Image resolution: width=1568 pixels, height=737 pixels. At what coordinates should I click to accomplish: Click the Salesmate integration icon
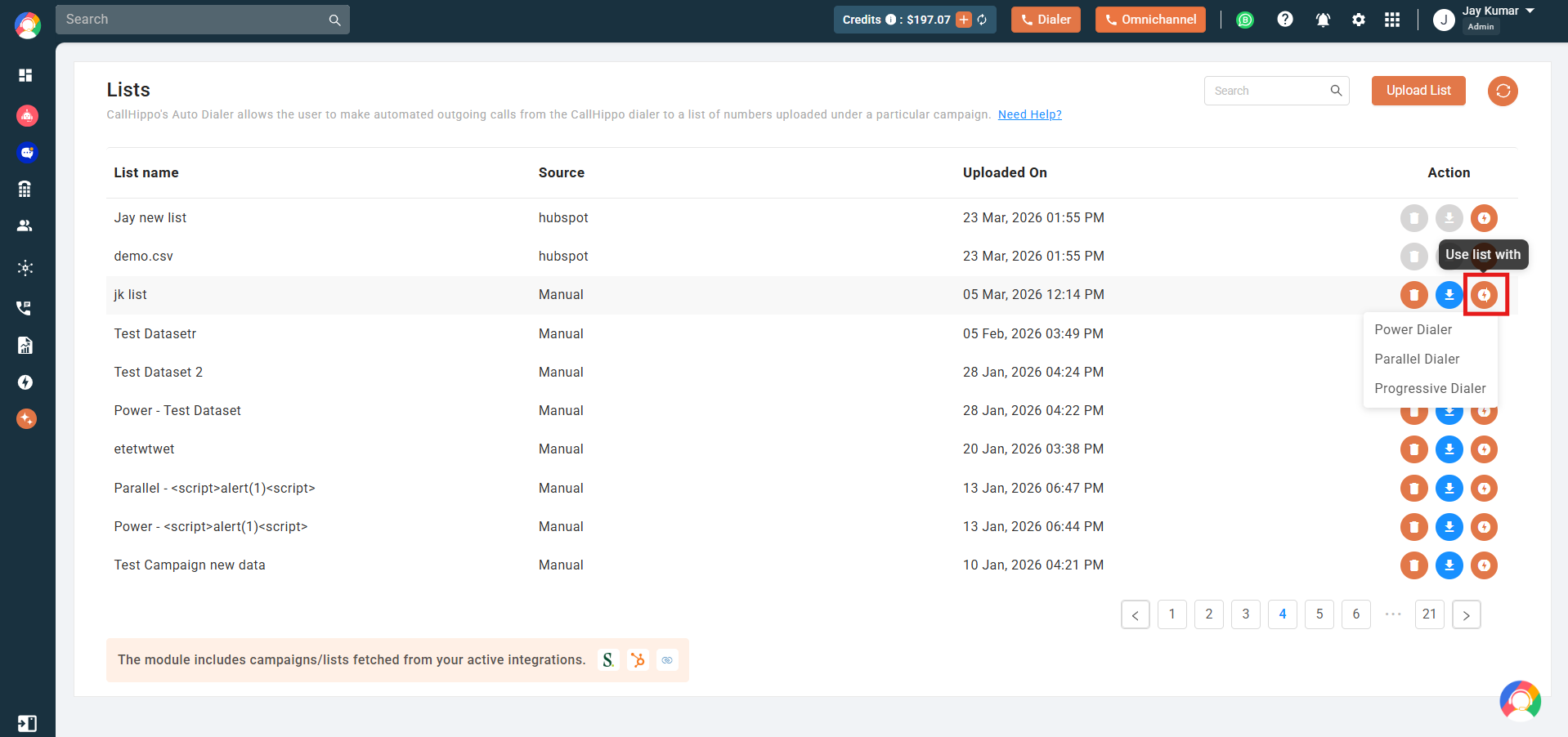coord(608,660)
